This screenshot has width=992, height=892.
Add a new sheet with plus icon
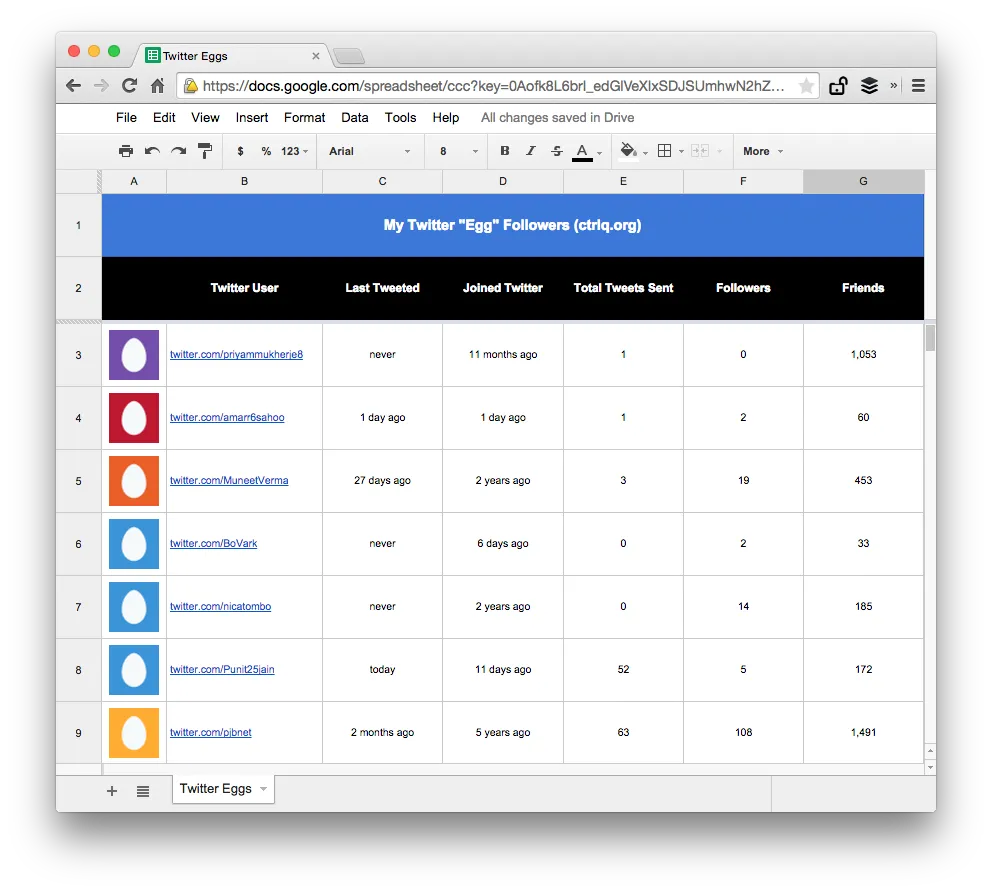tap(112, 791)
